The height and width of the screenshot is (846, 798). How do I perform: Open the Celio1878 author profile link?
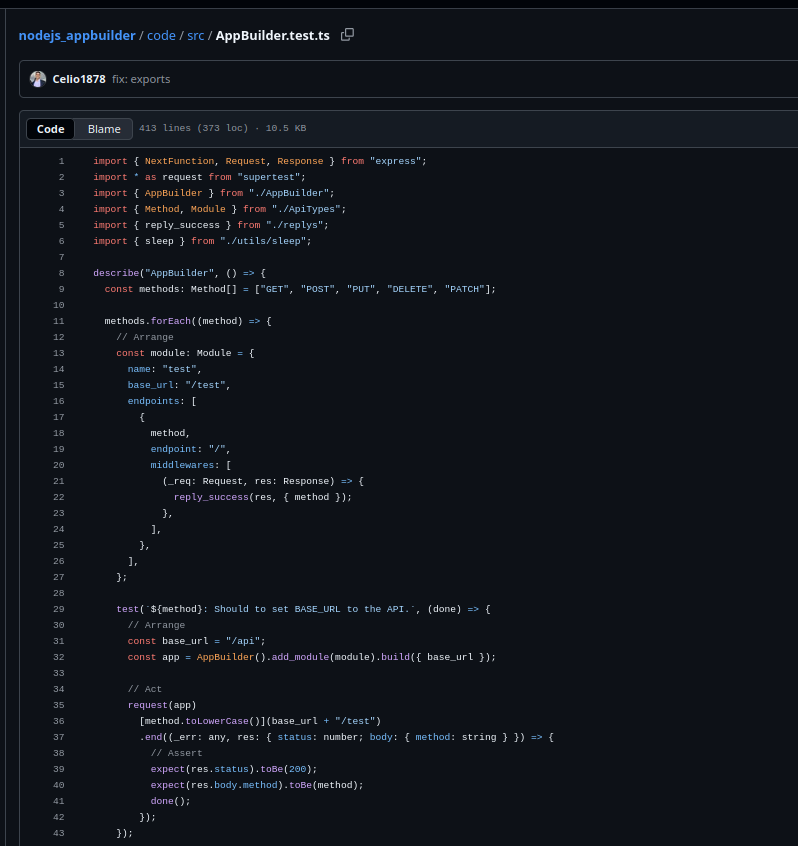pos(79,79)
